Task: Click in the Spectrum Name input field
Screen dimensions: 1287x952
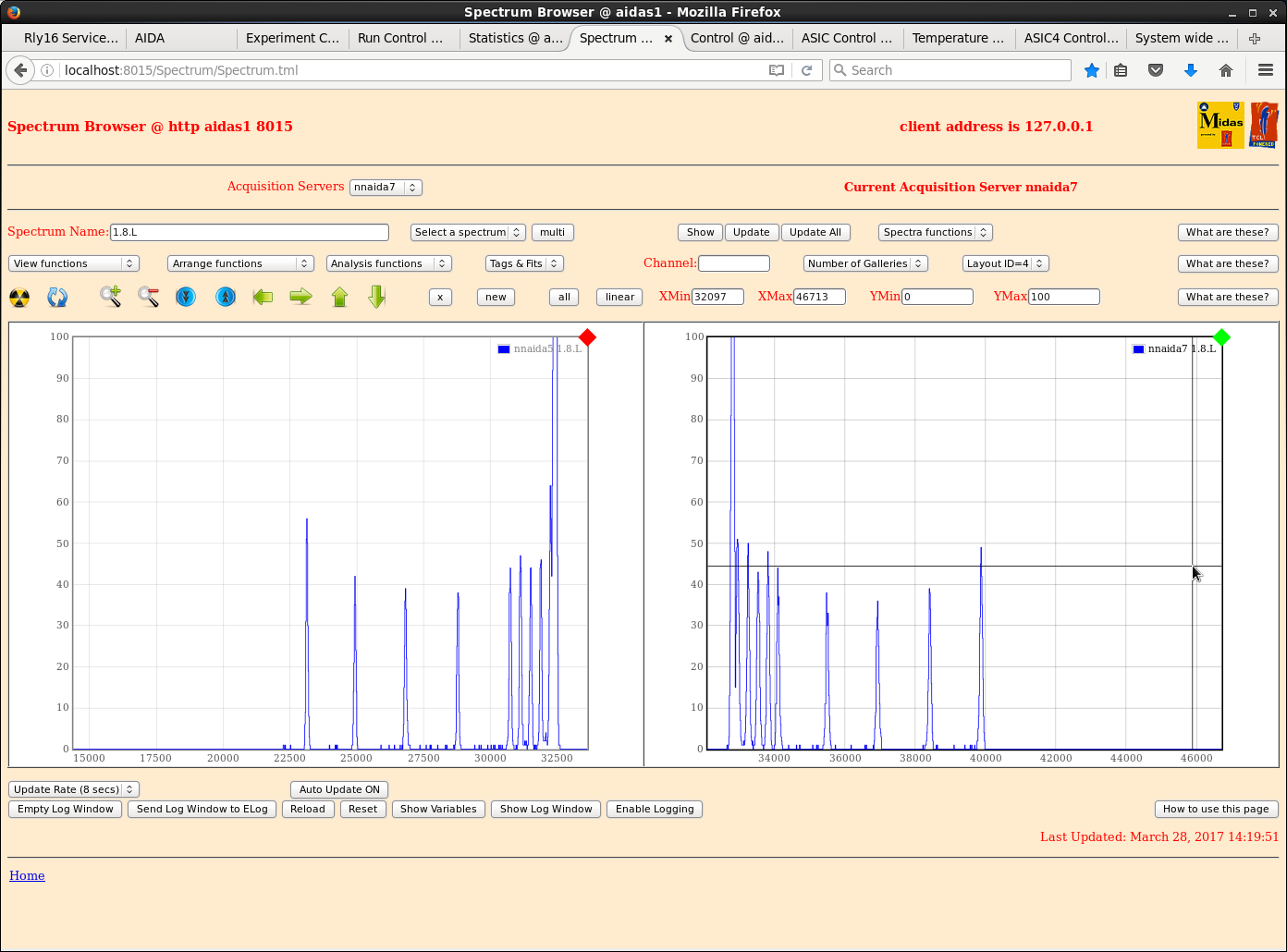Action: click(x=250, y=232)
